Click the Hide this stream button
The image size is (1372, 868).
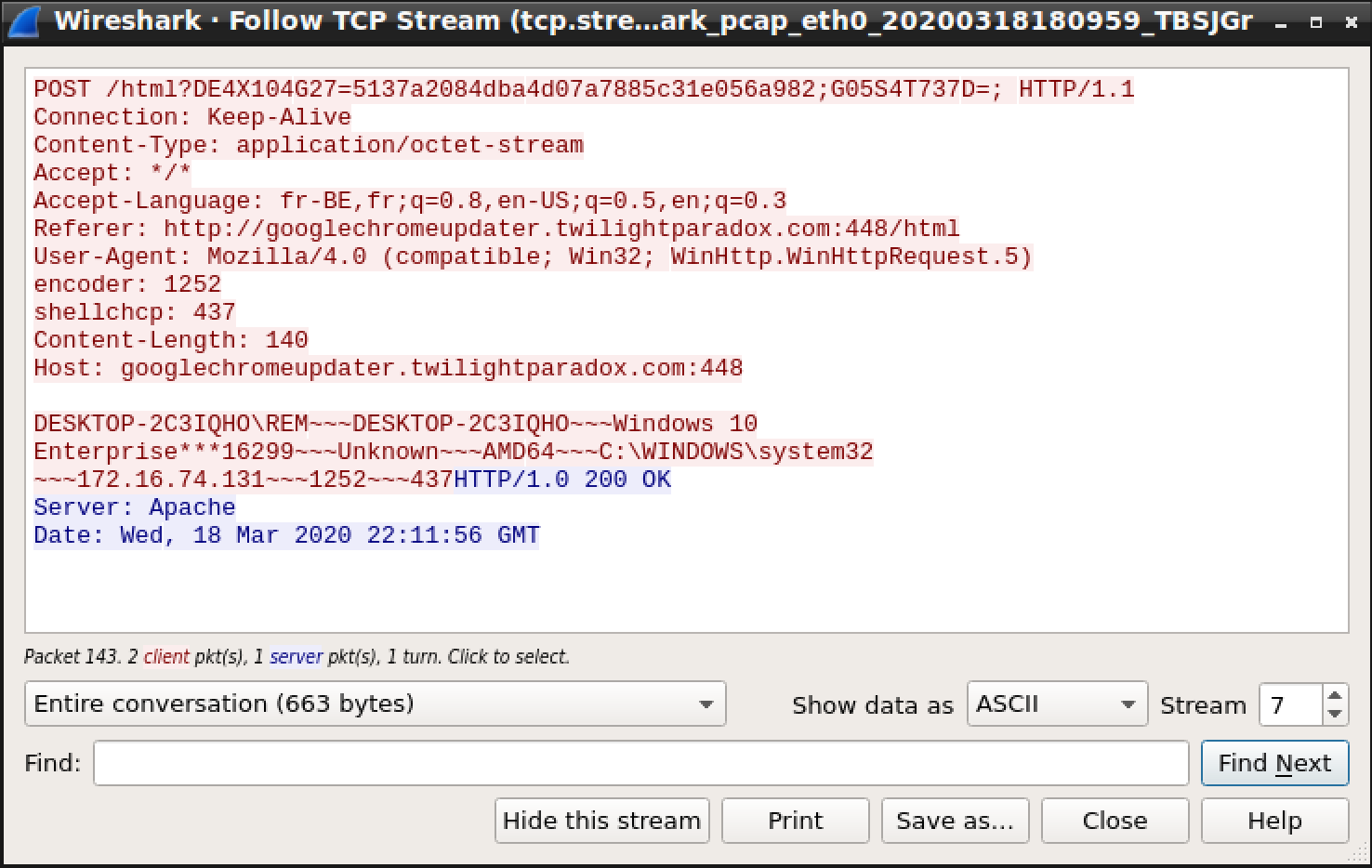601,821
